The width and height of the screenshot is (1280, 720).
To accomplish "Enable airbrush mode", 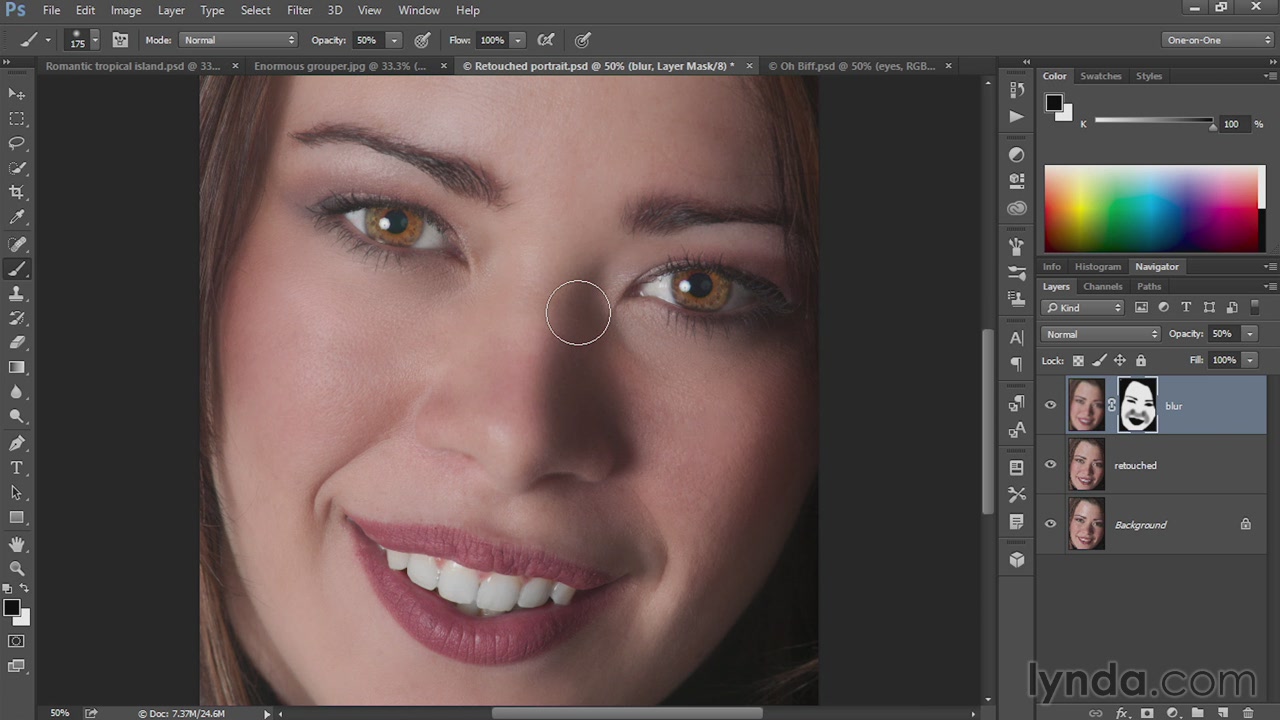I will pos(546,40).
